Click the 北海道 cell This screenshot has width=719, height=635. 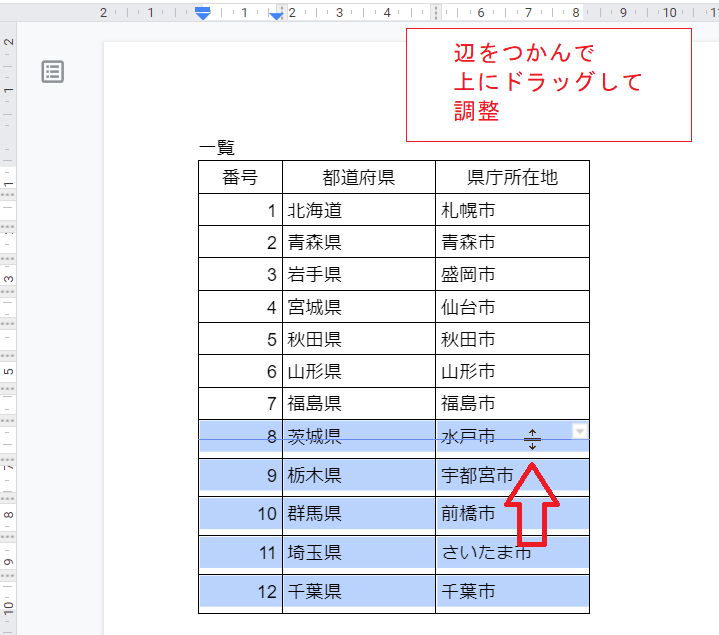point(359,210)
